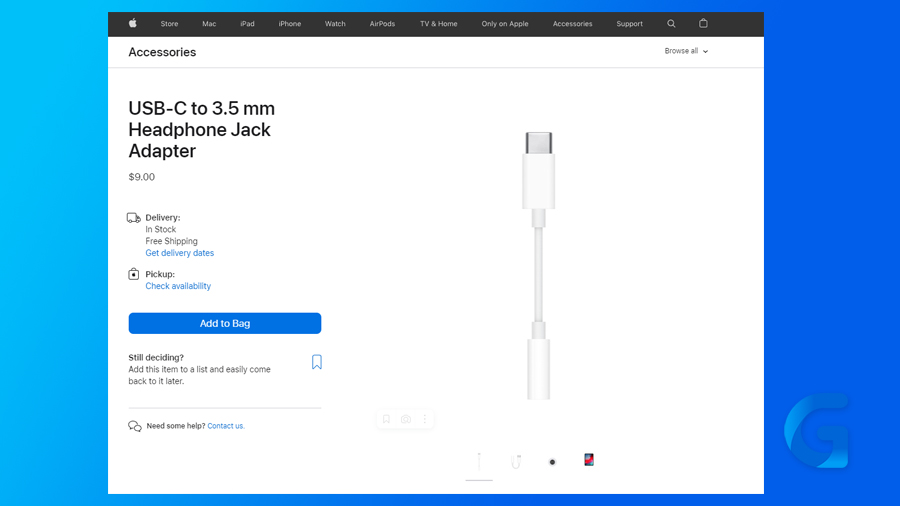Viewport: 900px width, 506px height.
Task: Click the Free Shipping text
Action: tap(172, 241)
